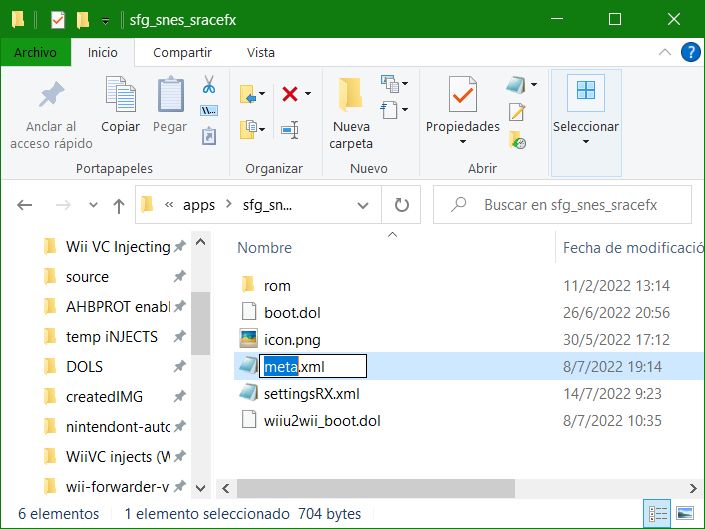Click in the meta.xml rename field
The width and height of the screenshot is (705, 529).
[313, 366]
